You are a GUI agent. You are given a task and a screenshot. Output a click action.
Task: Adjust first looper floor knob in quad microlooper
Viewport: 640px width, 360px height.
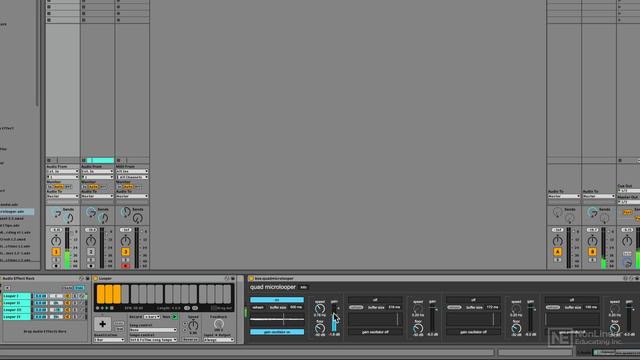point(320,328)
